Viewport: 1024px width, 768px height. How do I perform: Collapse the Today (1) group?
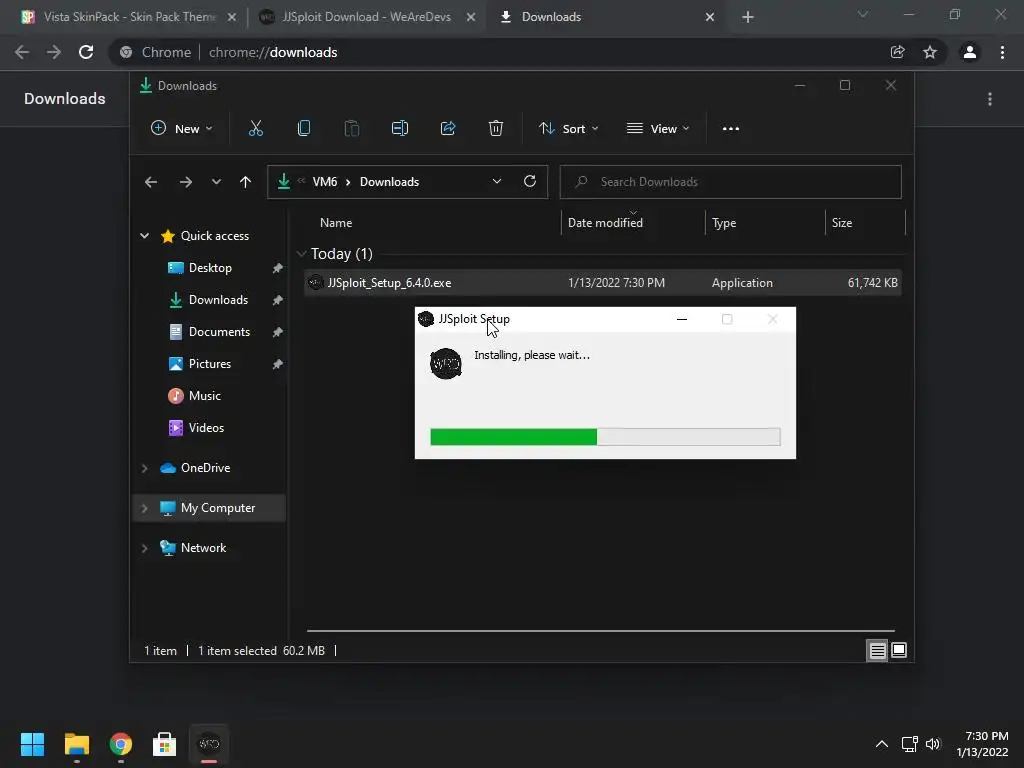point(301,253)
